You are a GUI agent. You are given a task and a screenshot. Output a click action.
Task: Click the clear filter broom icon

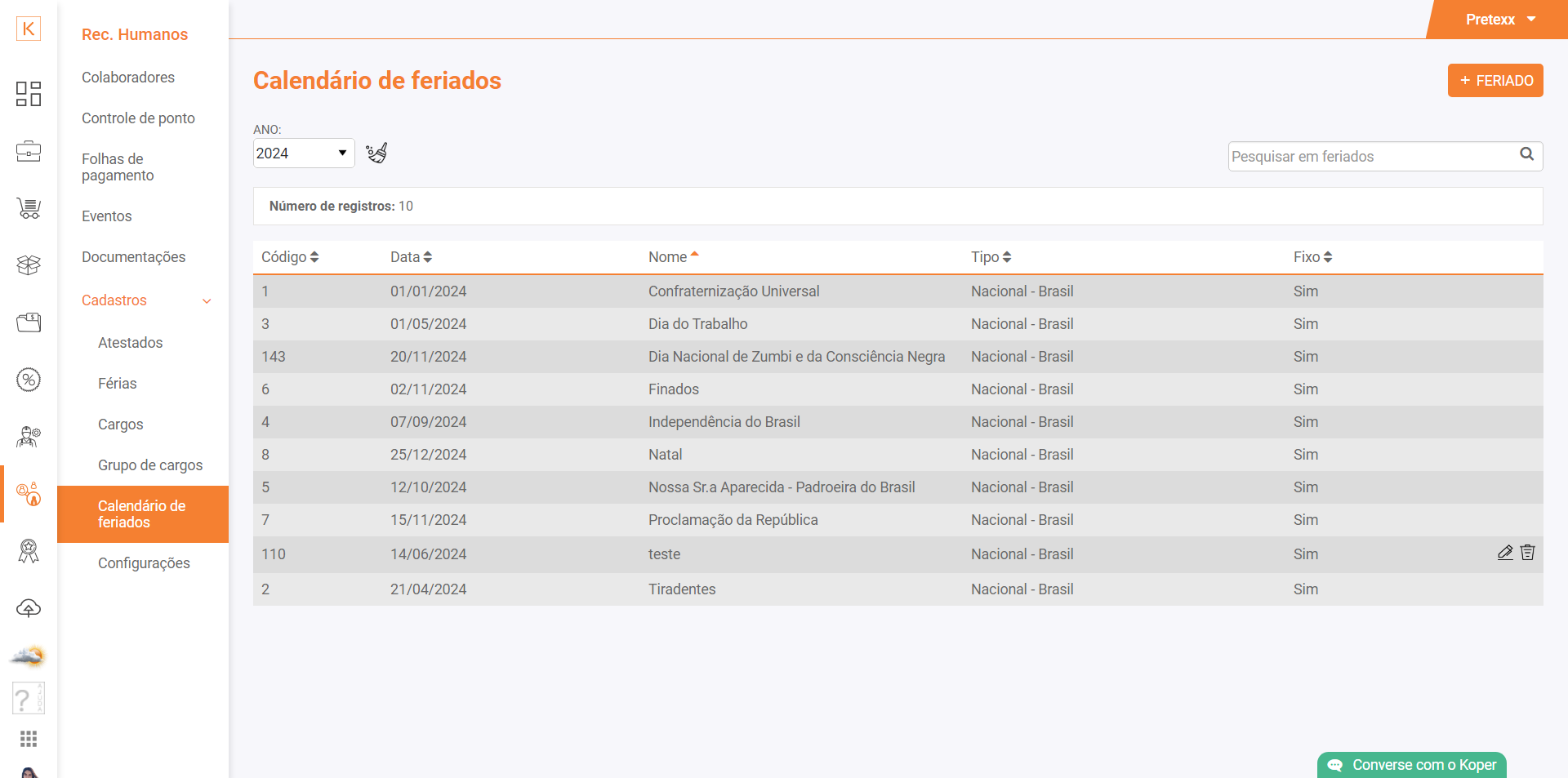(x=376, y=153)
